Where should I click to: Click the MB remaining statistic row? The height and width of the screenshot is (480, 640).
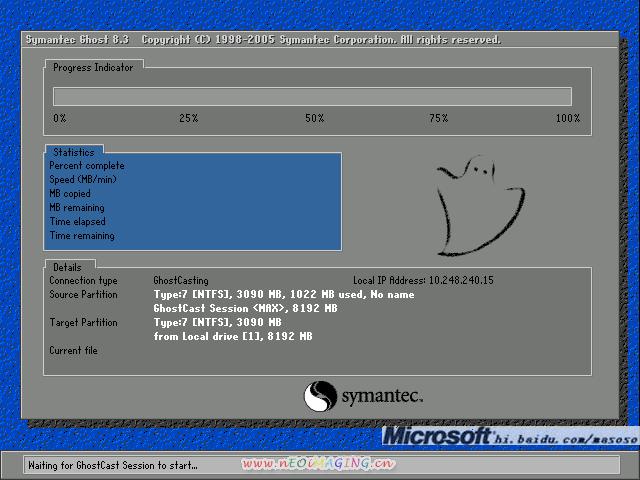click(x=77, y=208)
